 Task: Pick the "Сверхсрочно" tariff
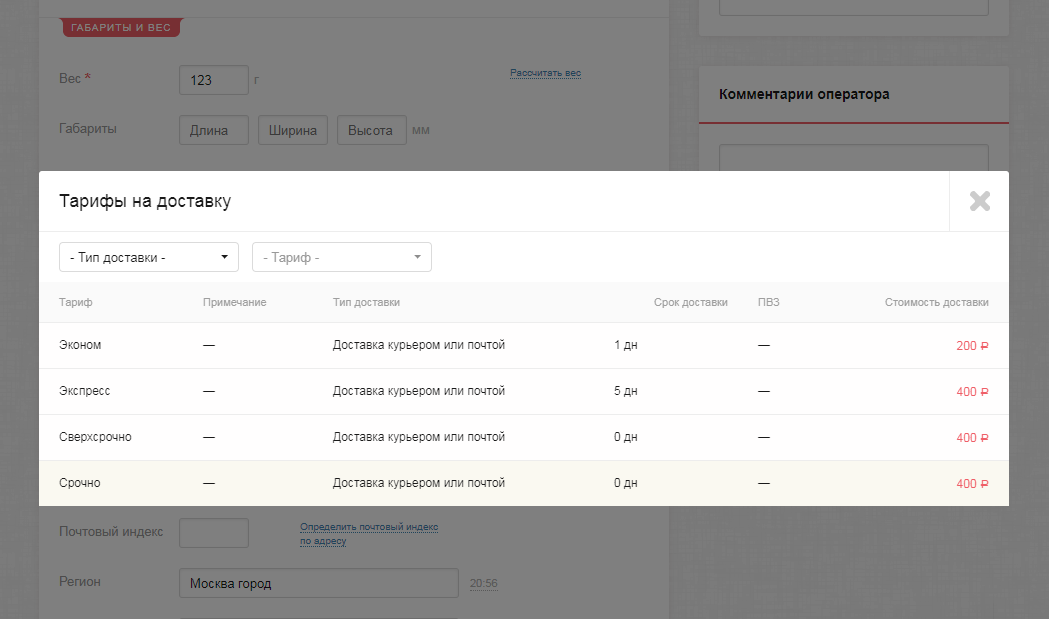524,437
